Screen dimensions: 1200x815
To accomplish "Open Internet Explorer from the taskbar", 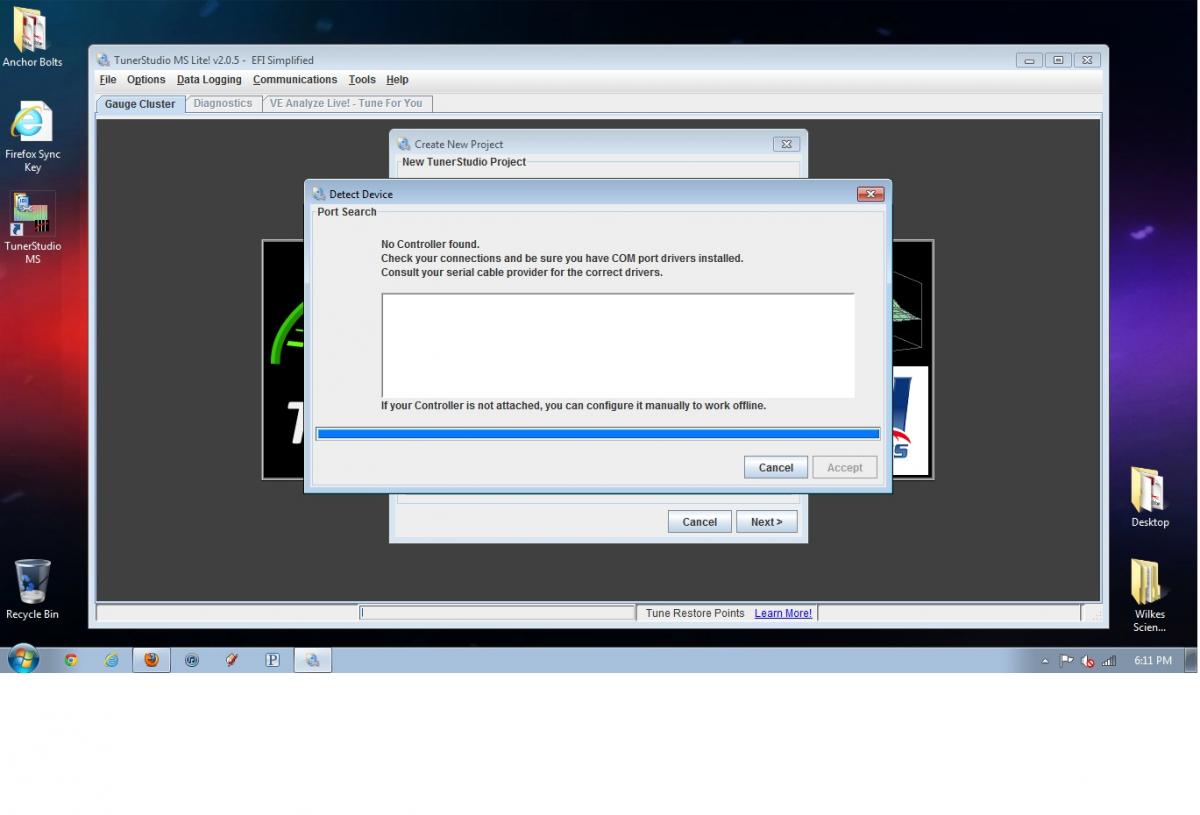I will [111, 660].
